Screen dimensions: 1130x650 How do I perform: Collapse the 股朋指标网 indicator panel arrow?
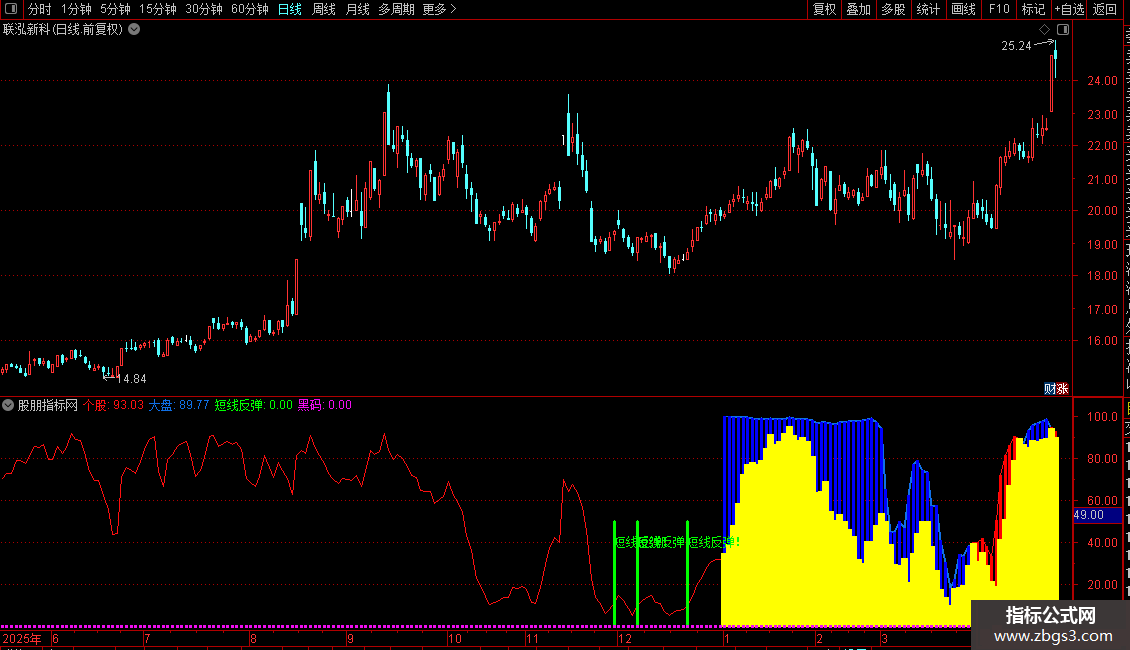pyautogui.click(x=8, y=405)
